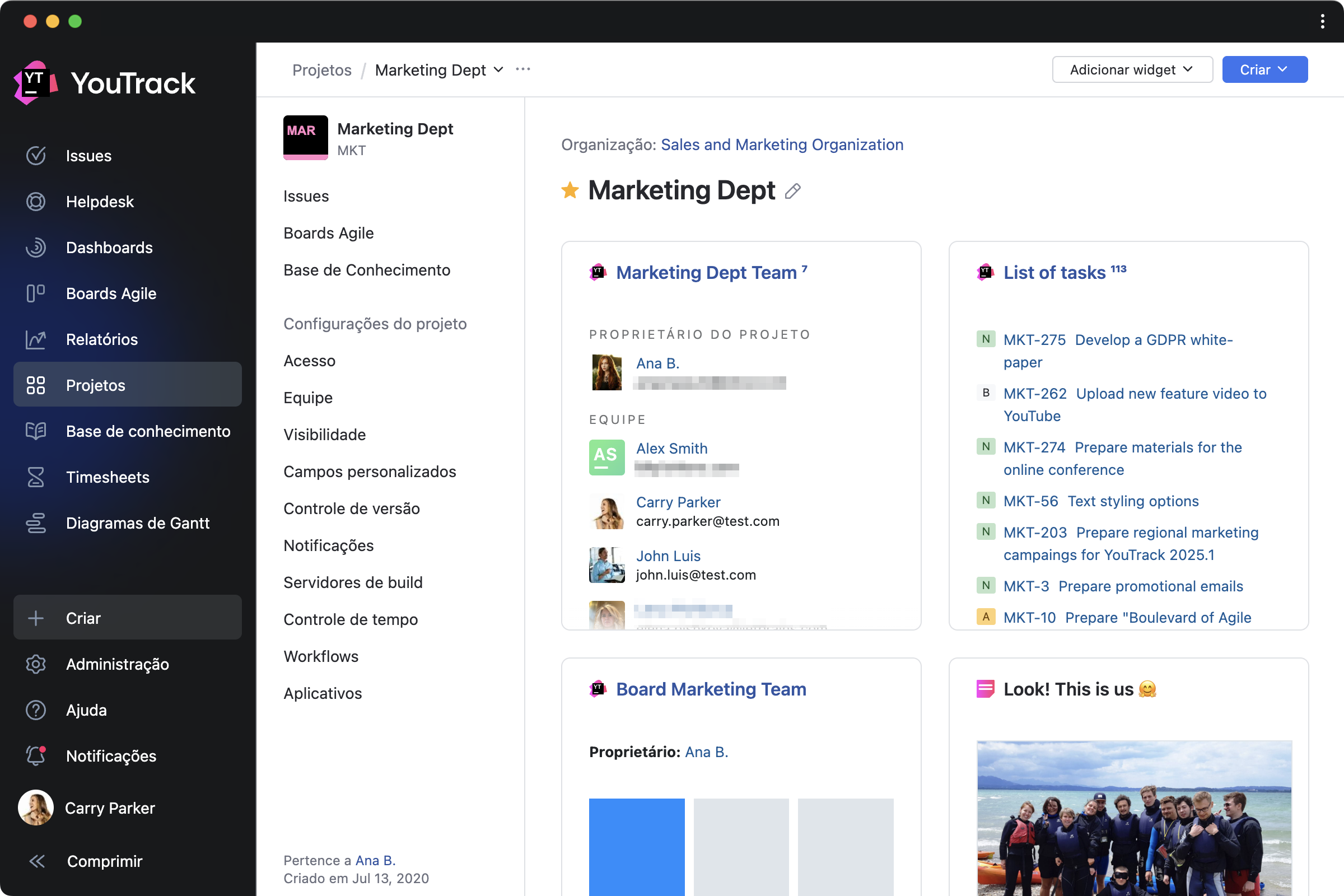Open issue MKT-275 Develop a GDPR white-paper
The width and height of the screenshot is (1344, 896).
tap(1118, 351)
